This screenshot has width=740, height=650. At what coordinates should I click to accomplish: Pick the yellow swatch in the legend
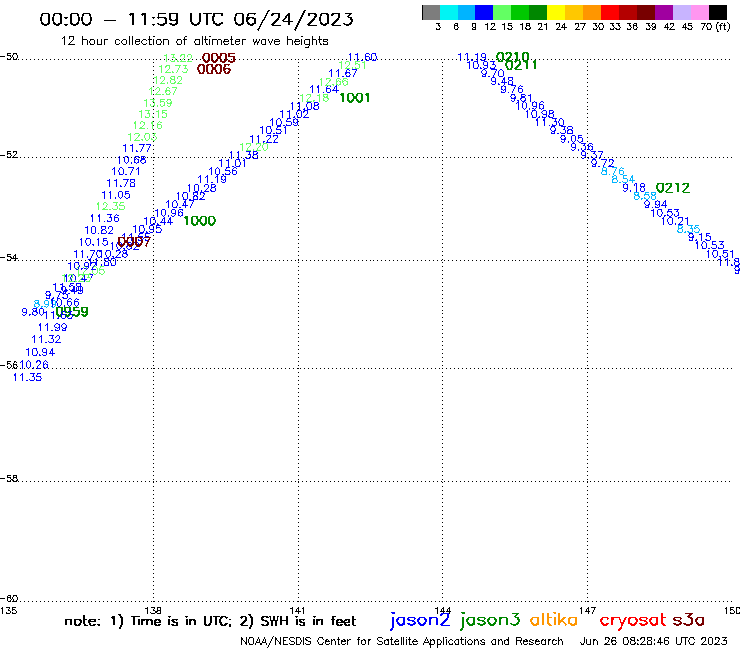pyautogui.click(x=556, y=12)
